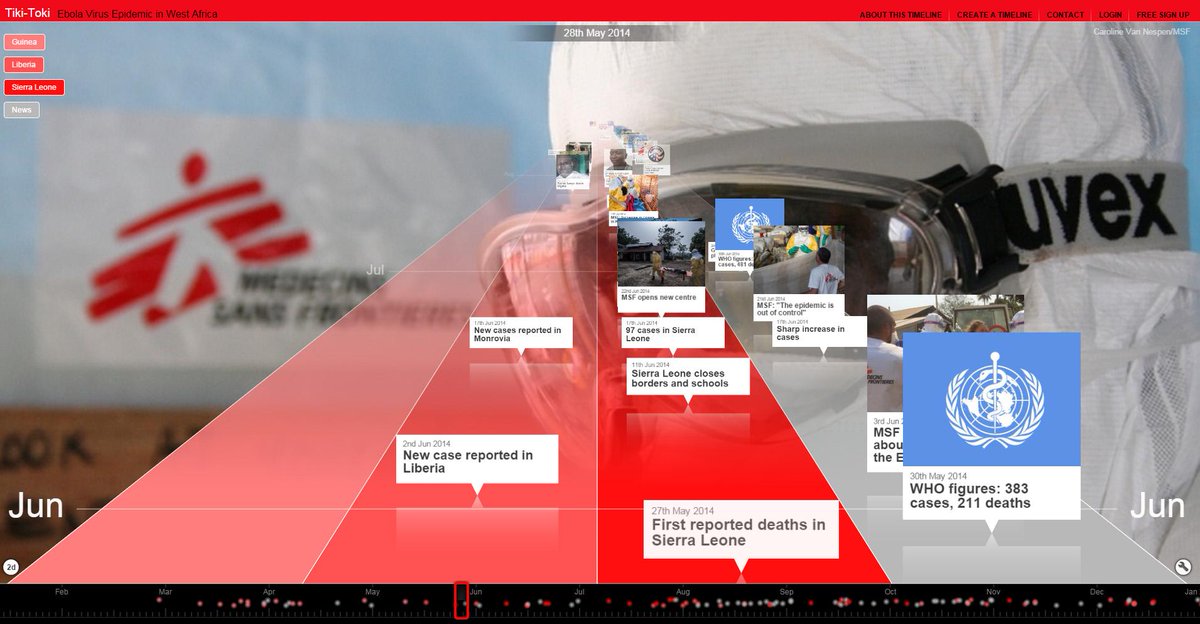Viewport: 1200px width, 624px height.
Task: Click the Tiki-Toki logo link
Action: (26, 14)
